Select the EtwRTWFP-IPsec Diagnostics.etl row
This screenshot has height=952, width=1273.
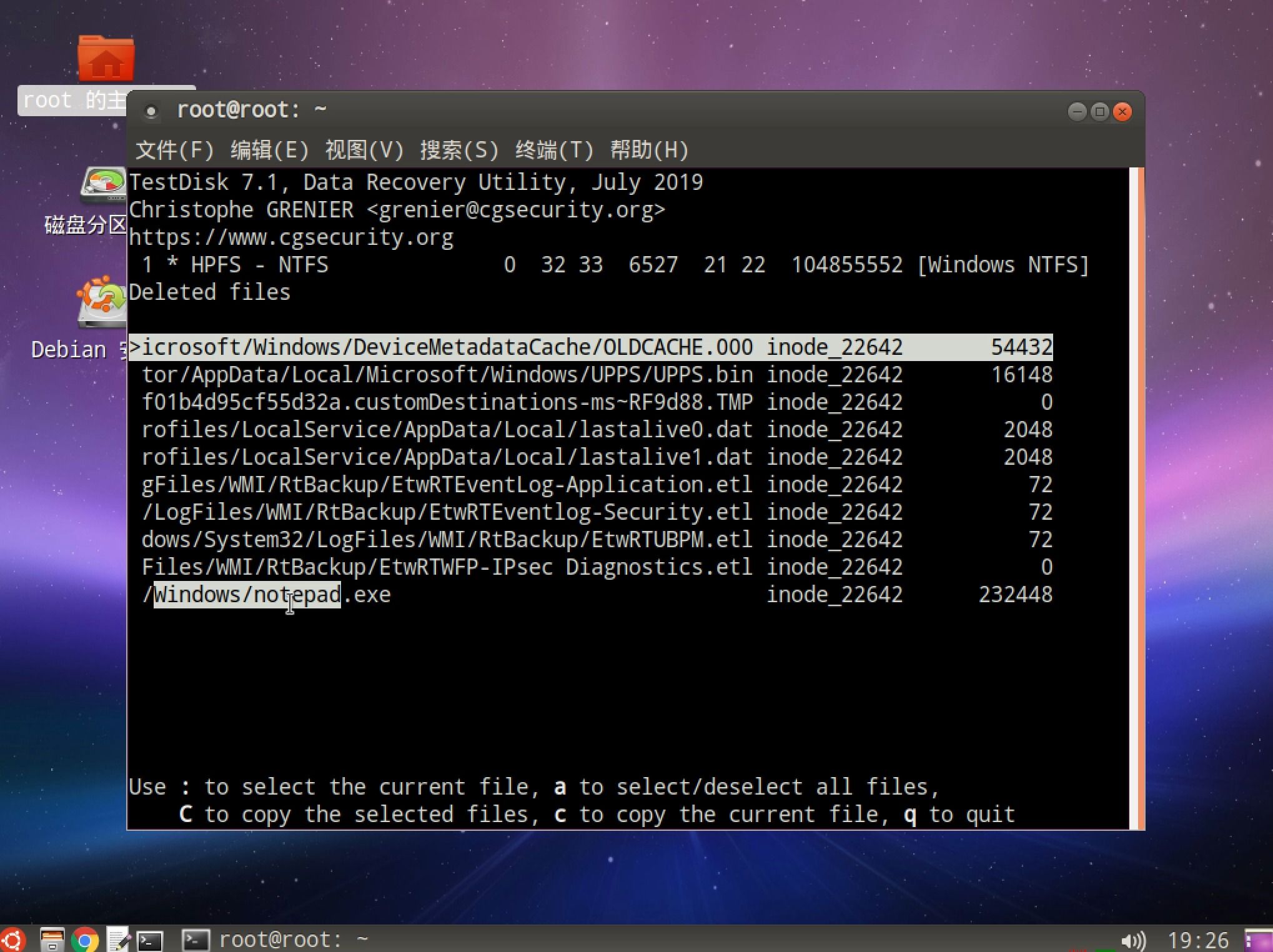591,567
